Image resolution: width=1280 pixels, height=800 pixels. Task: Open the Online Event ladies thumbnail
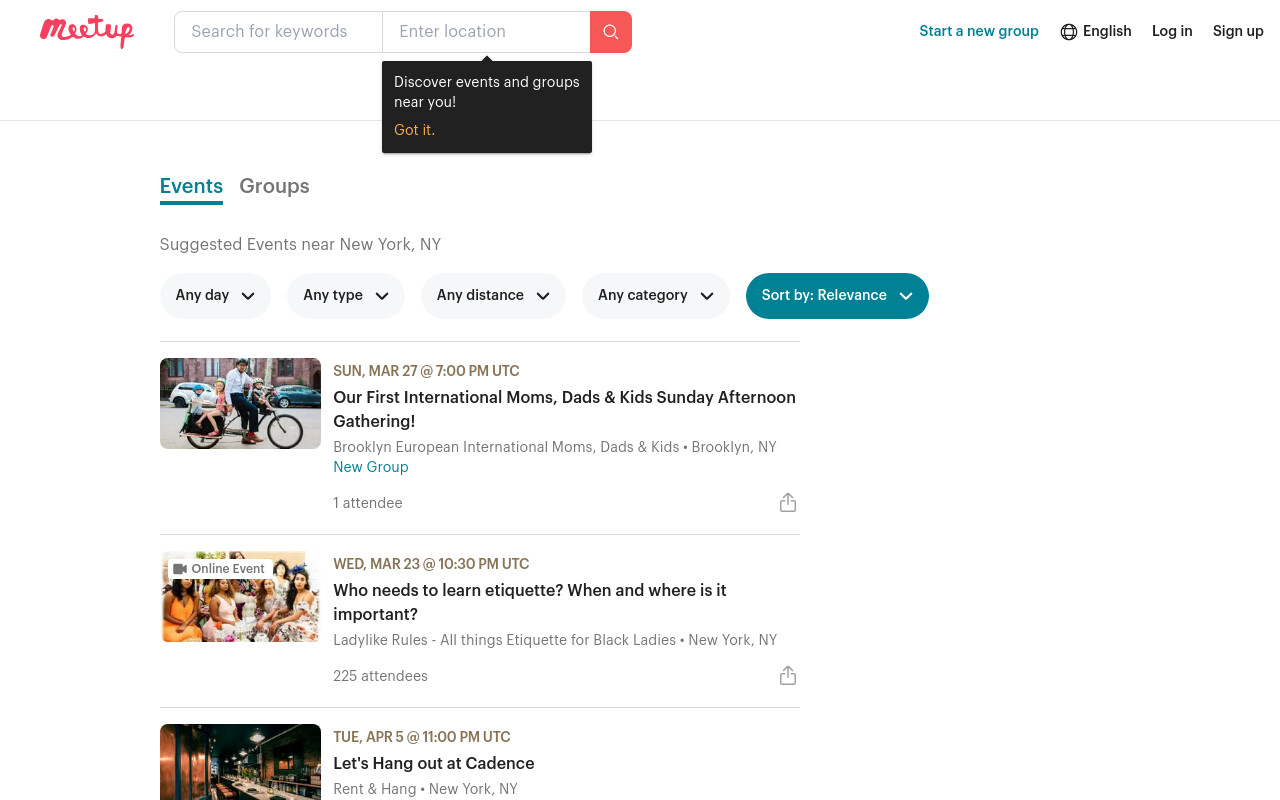[x=240, y=596]
